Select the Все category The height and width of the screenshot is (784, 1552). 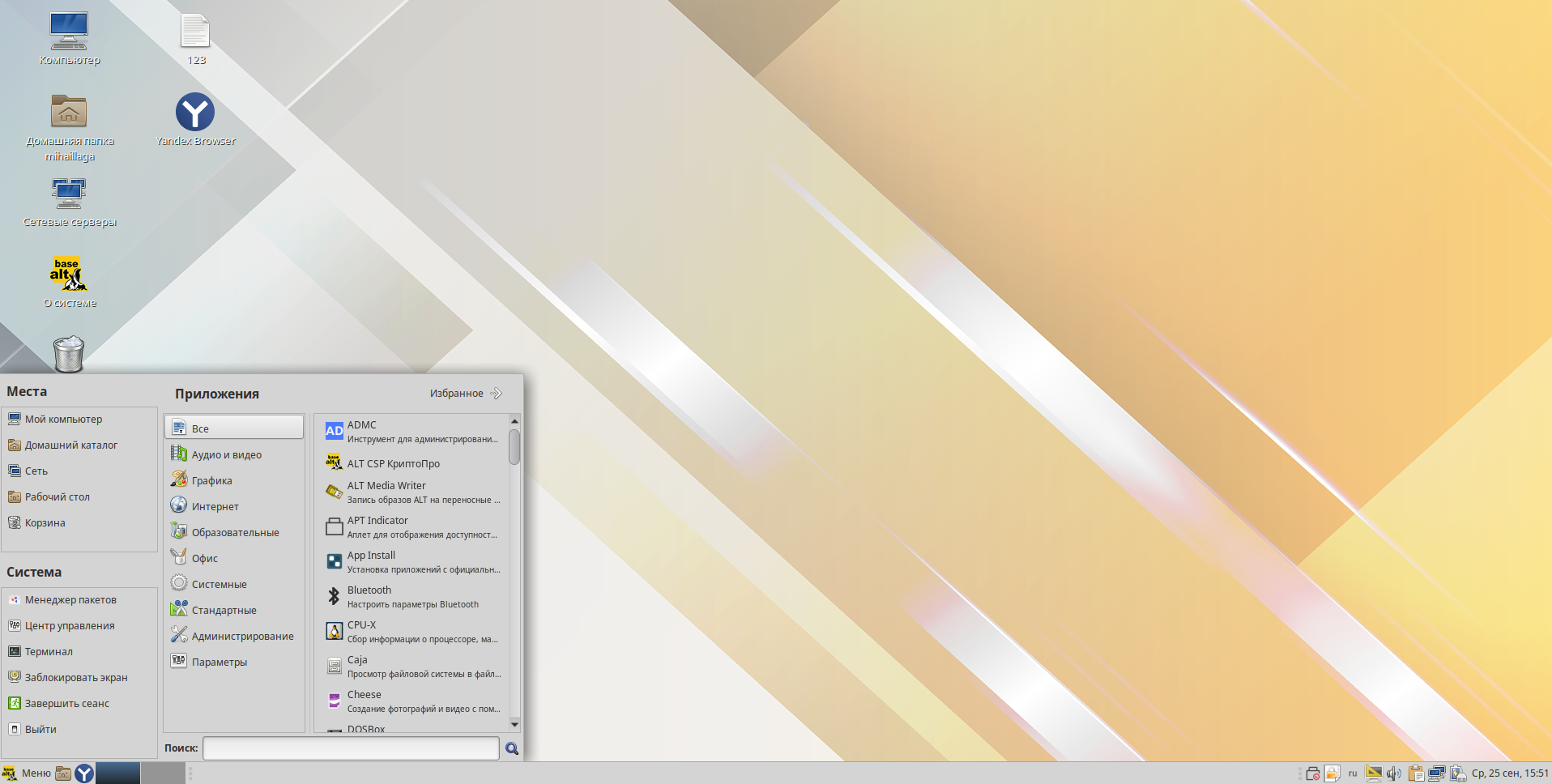(x=234, y=428)
